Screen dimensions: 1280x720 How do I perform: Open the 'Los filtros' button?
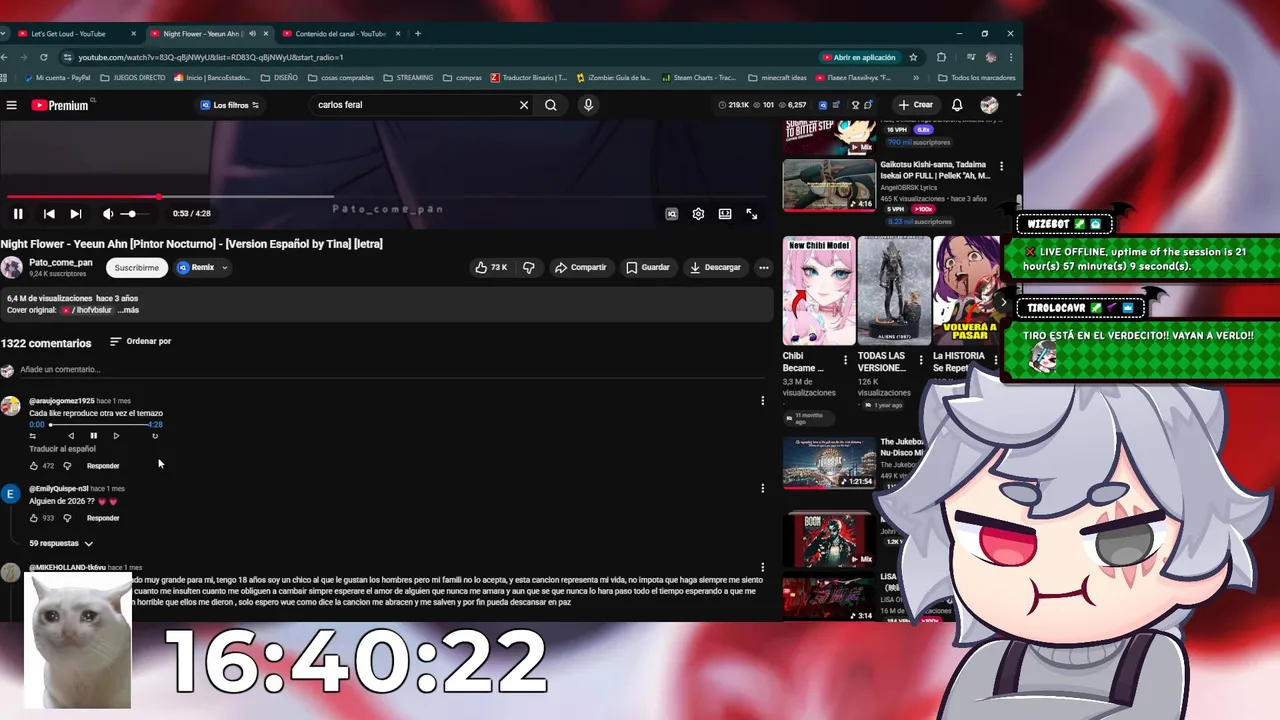click(x=229, y=105)
